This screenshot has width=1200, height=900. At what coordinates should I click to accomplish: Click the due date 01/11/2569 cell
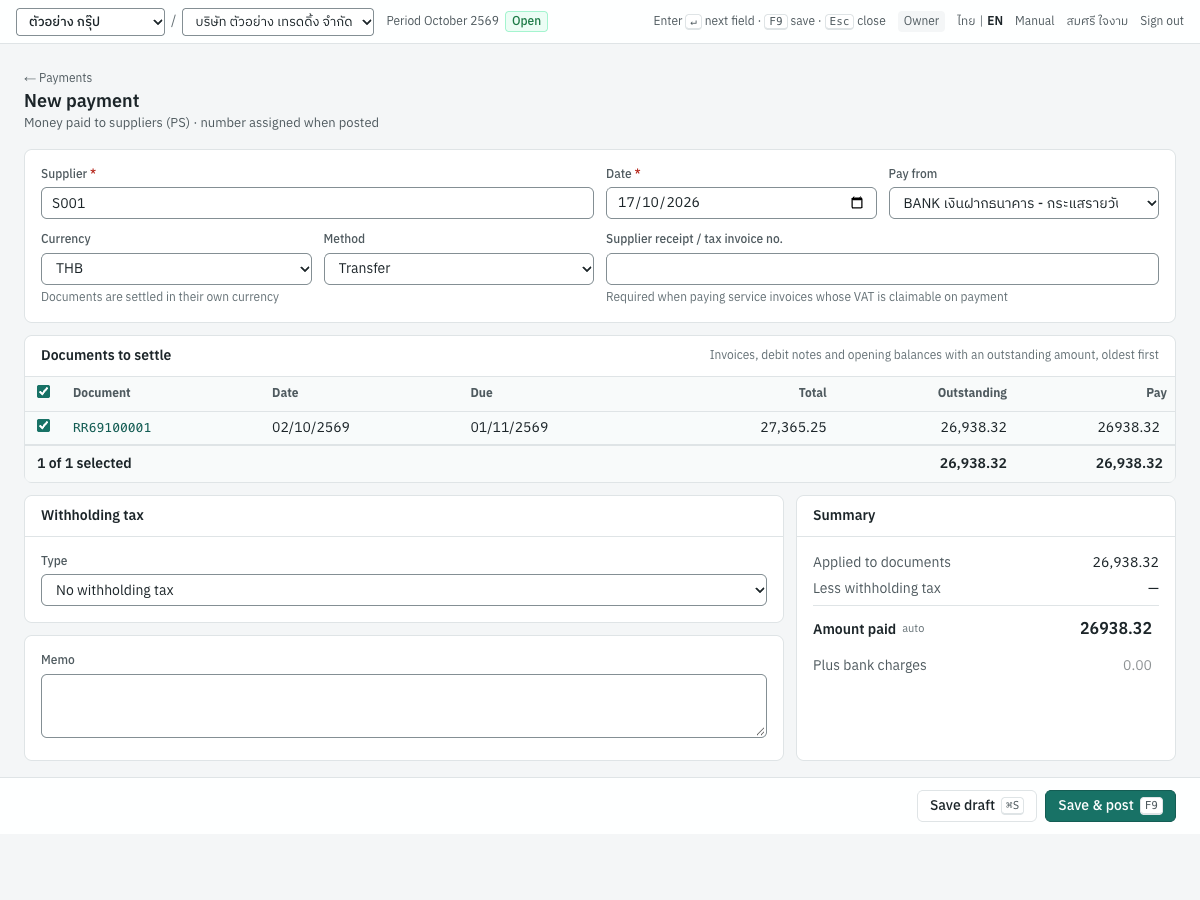click(509, 427)
